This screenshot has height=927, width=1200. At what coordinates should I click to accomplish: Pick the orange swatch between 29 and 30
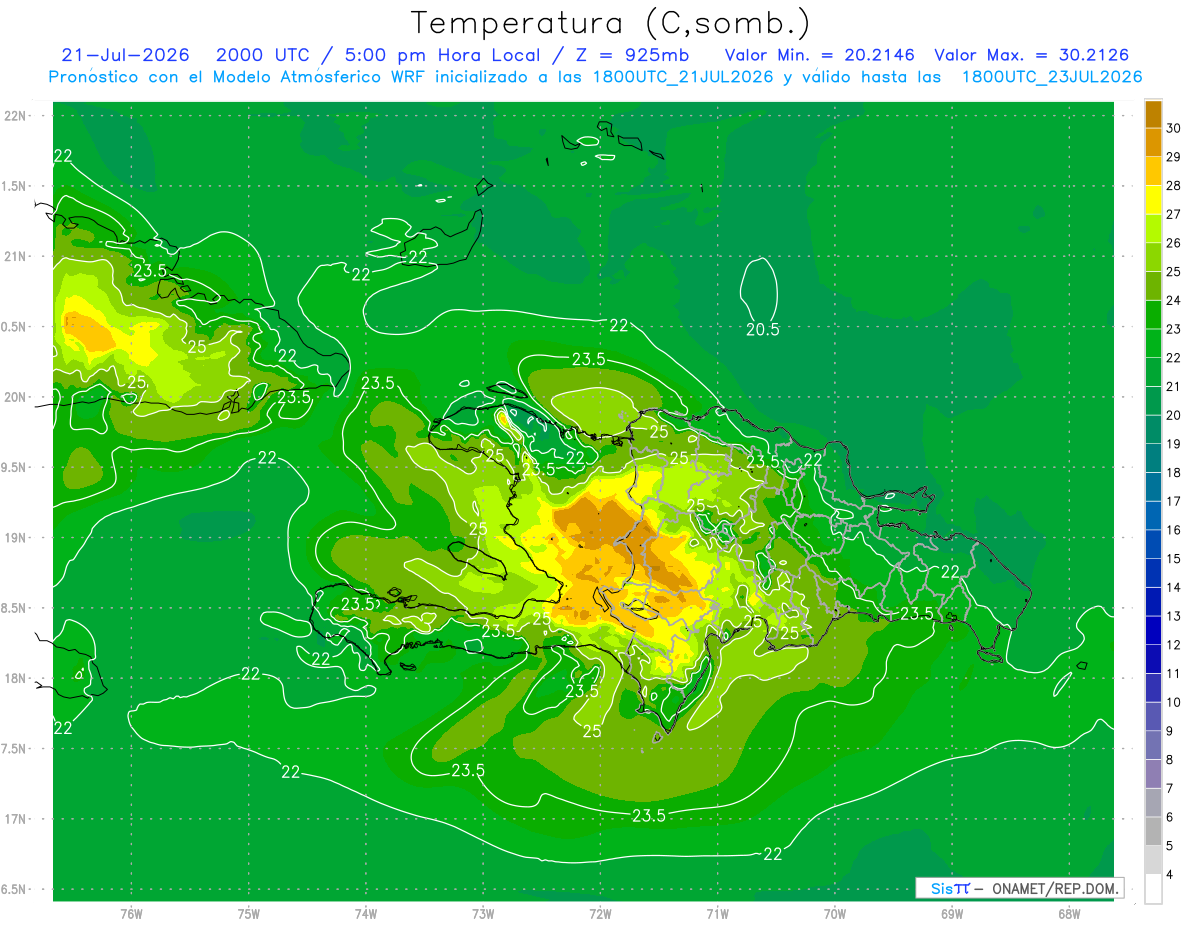tap(1153, 143)
